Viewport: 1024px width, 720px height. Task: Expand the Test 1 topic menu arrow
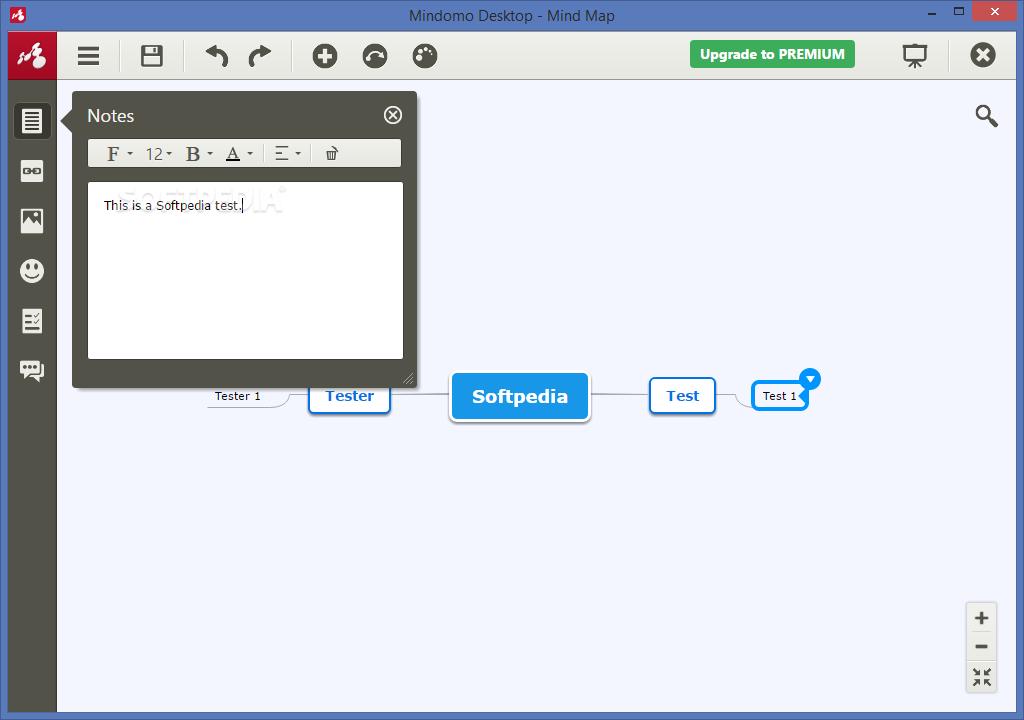[x=810, y=379]
